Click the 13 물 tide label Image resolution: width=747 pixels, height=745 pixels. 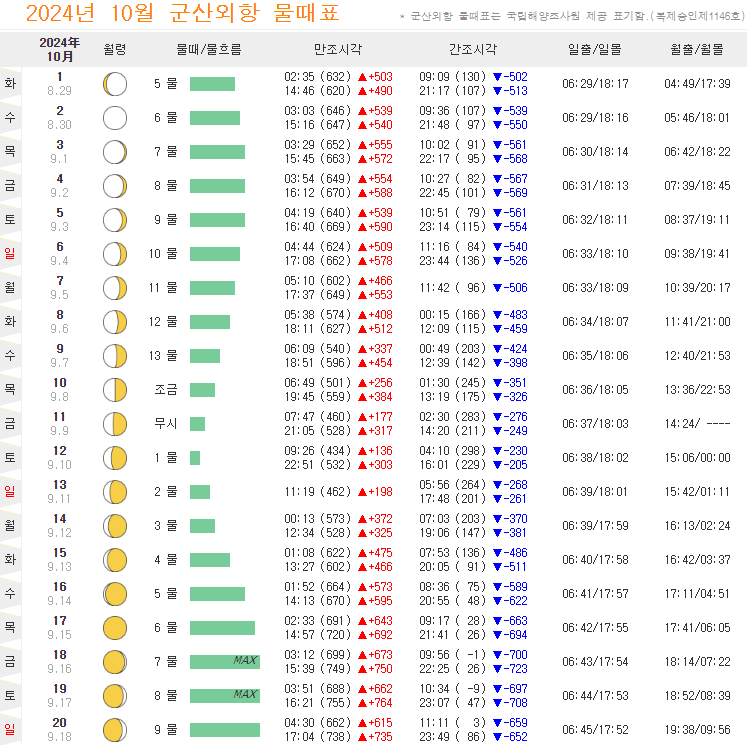[x=163, y=356]
